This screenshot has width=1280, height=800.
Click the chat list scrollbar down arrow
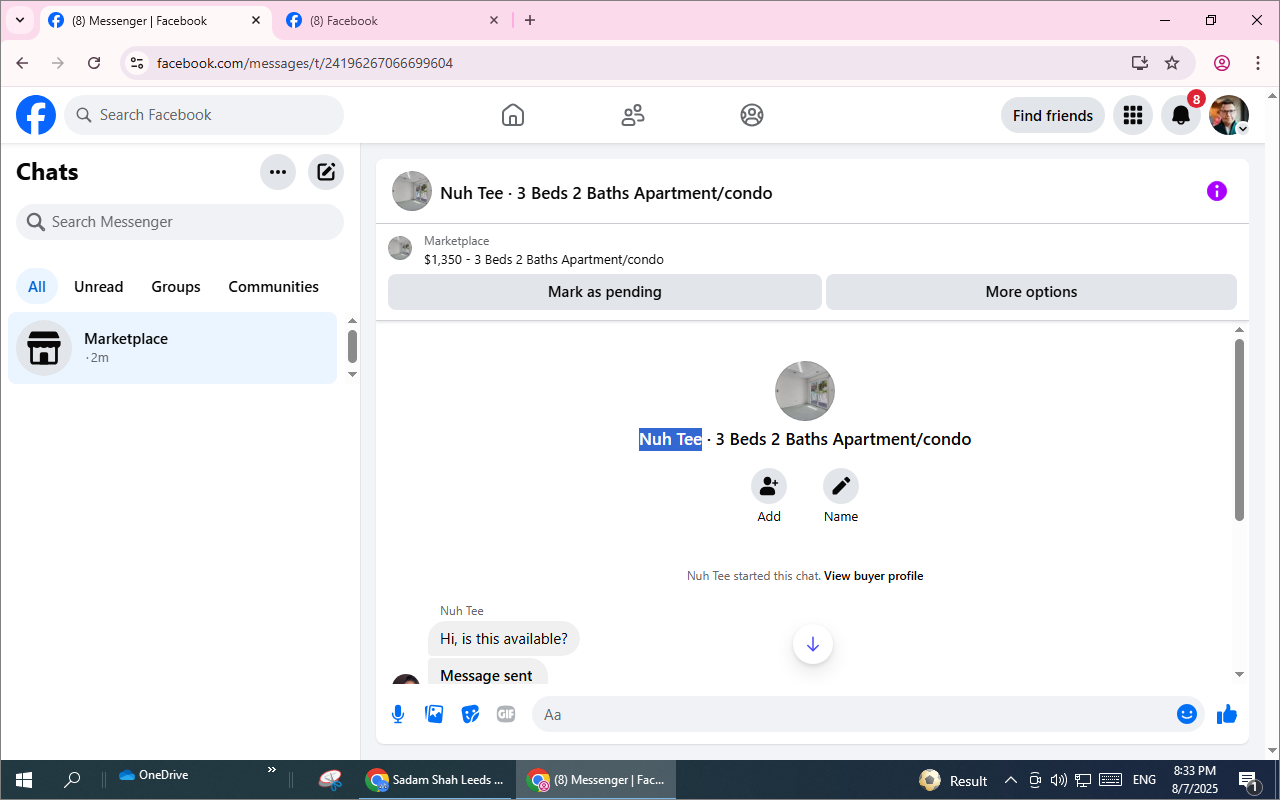(x=352, y=374)
